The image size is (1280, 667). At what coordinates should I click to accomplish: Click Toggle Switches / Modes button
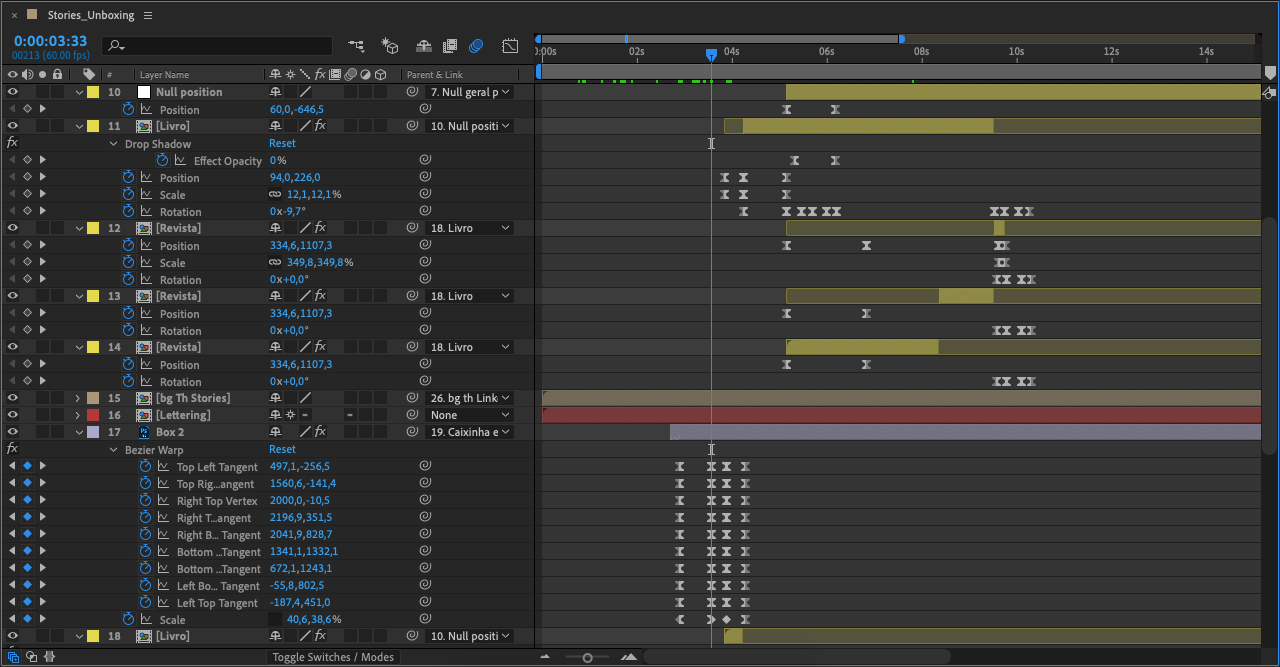coord(334,657)
